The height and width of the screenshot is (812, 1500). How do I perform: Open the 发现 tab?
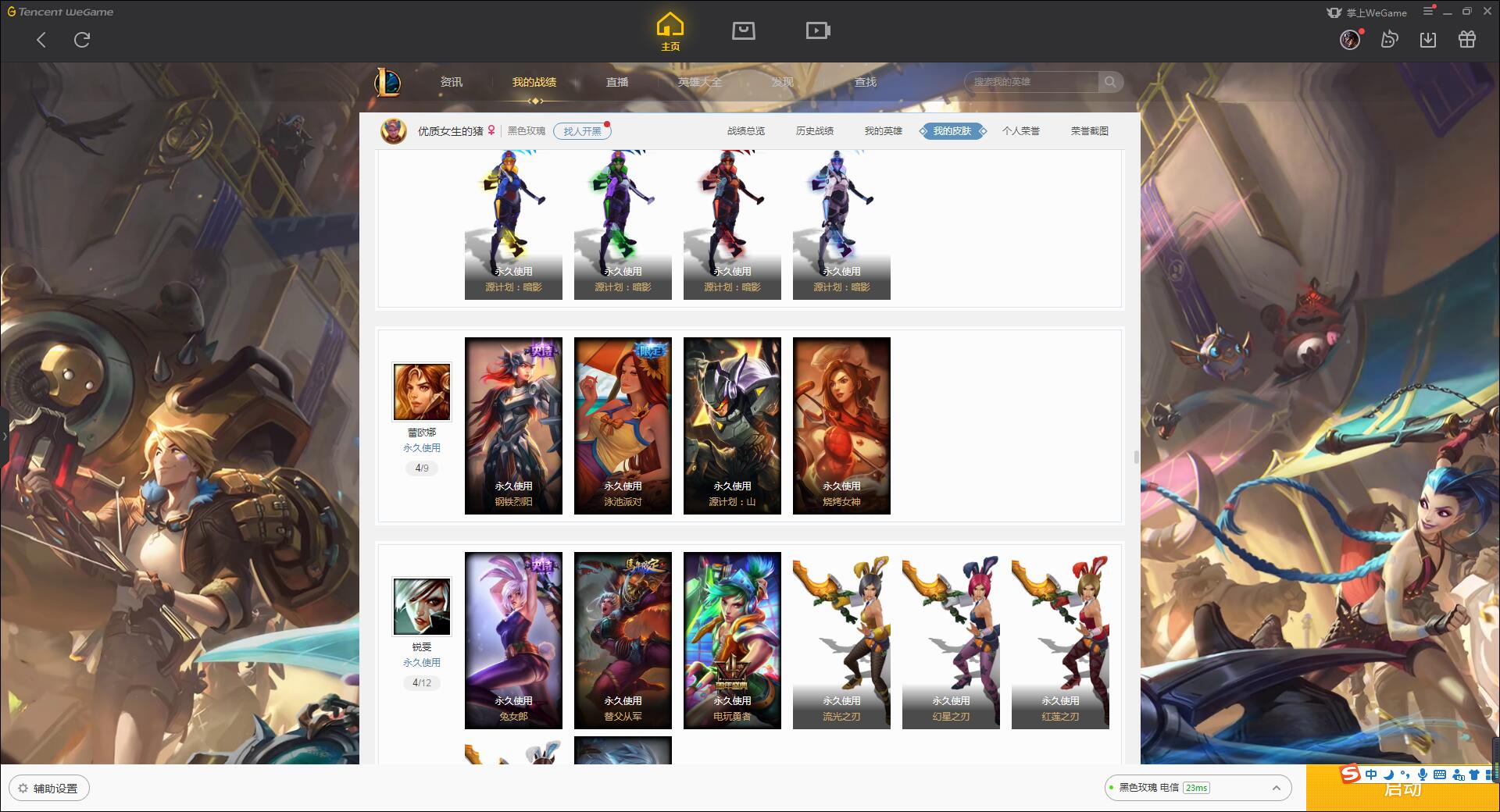pyautogui.click(x=783, y=82)
